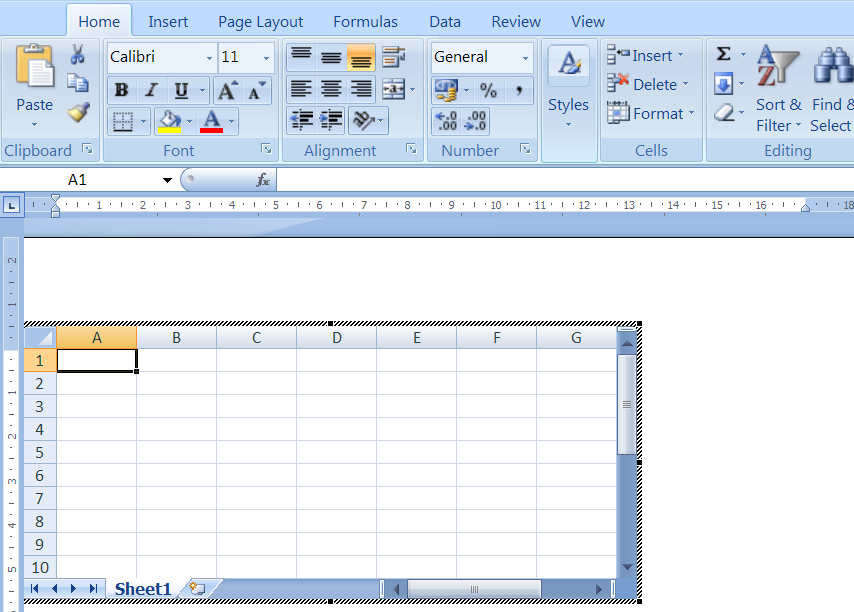Click Increase Decimal
The width and height of the screenshot is (854, 612).
(447, 121)
